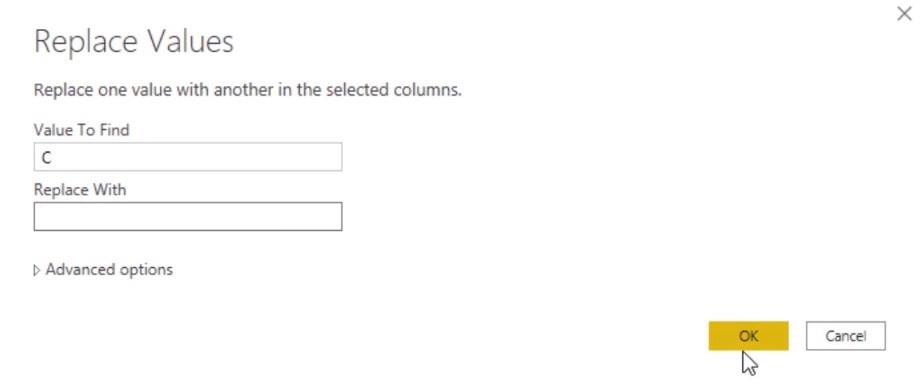Click the Advanced options label text

[x=109, y=269]
